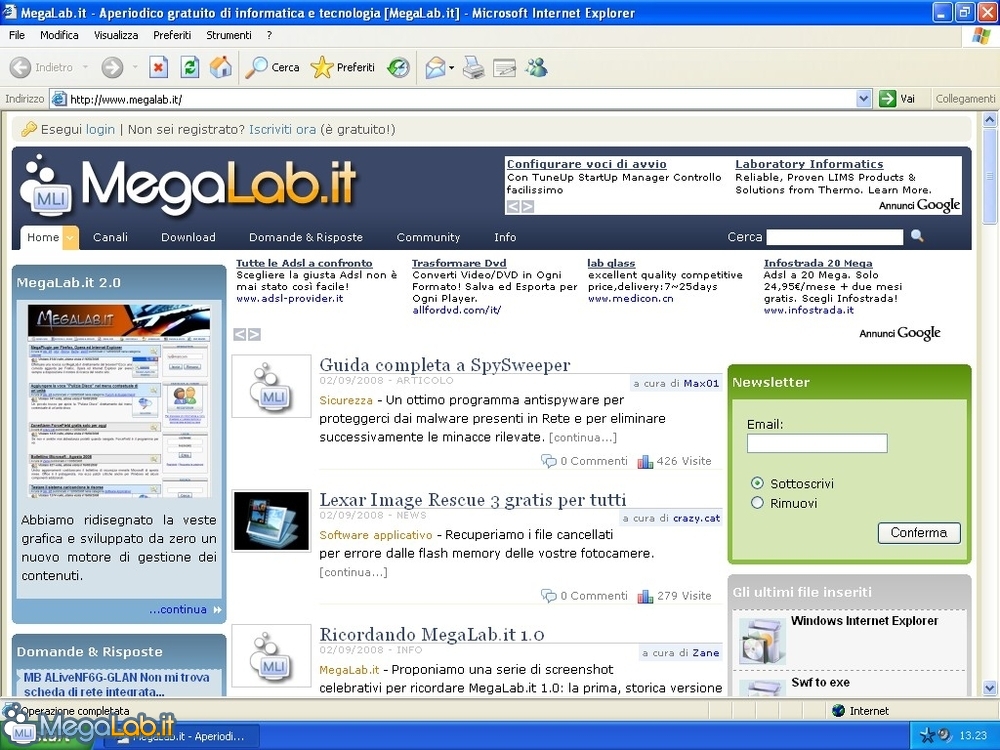Click the vertical scrollbar down arrow

(990, 688)
